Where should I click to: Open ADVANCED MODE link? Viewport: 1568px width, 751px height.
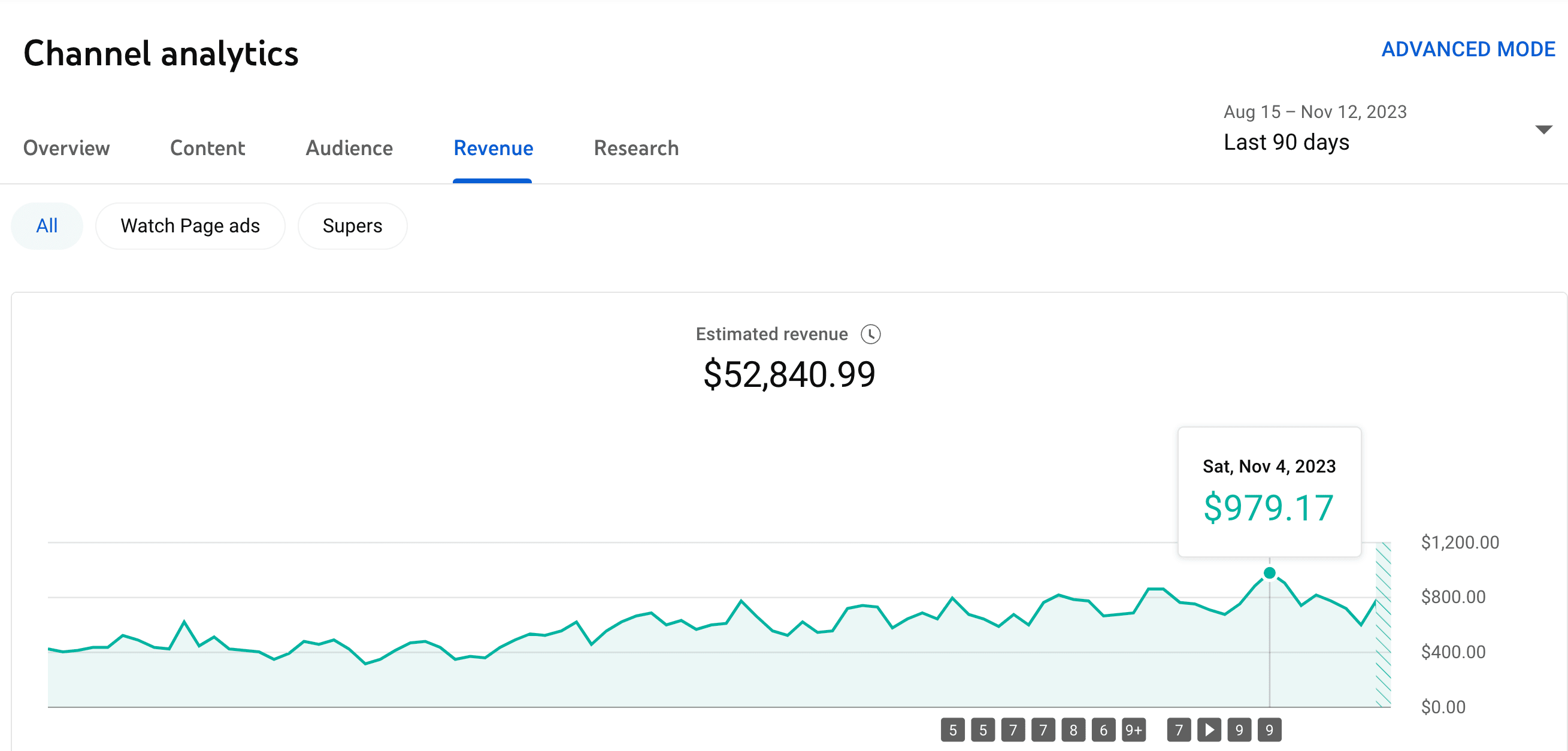click(x=1467, y=49)
